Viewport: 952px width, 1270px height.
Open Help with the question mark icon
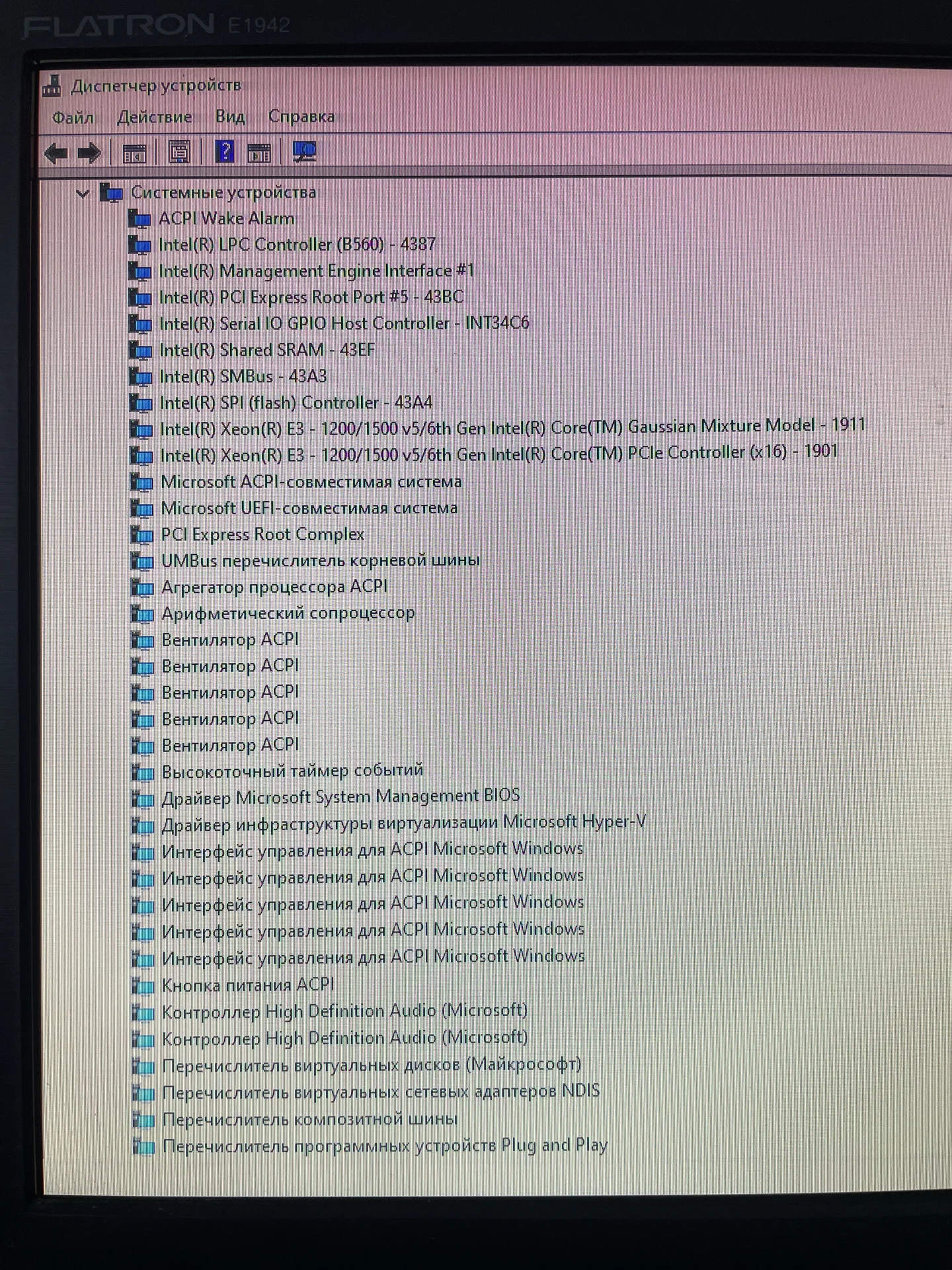coord(225,152)
